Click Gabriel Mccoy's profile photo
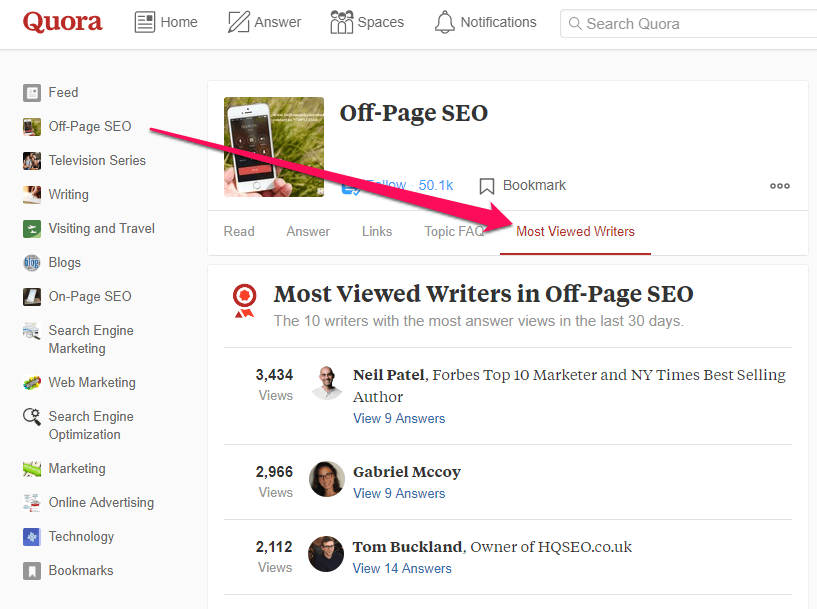817x609 pixels. (327, 479)
